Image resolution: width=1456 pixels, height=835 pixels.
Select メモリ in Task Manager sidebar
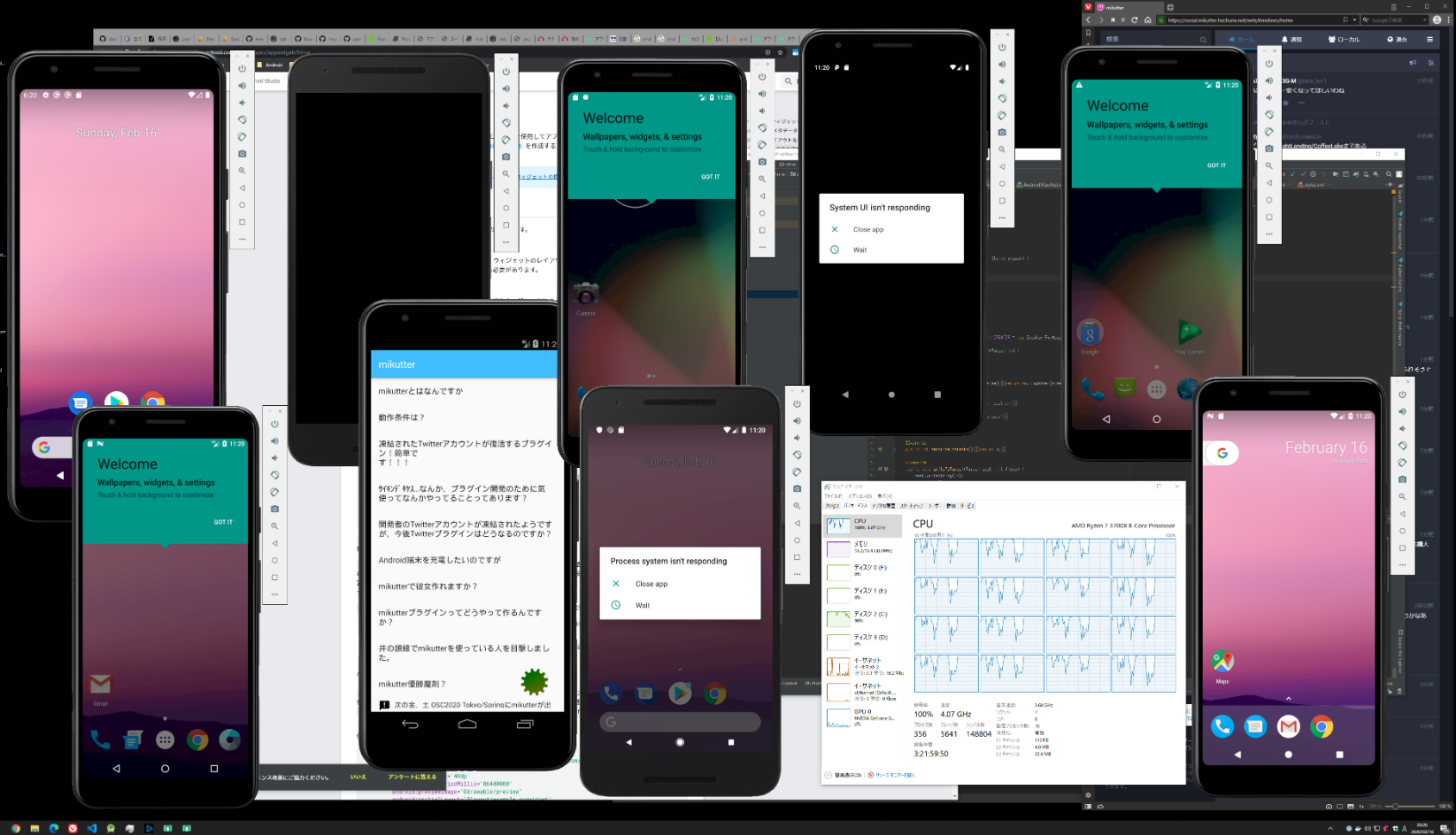(x=862, y=547)
